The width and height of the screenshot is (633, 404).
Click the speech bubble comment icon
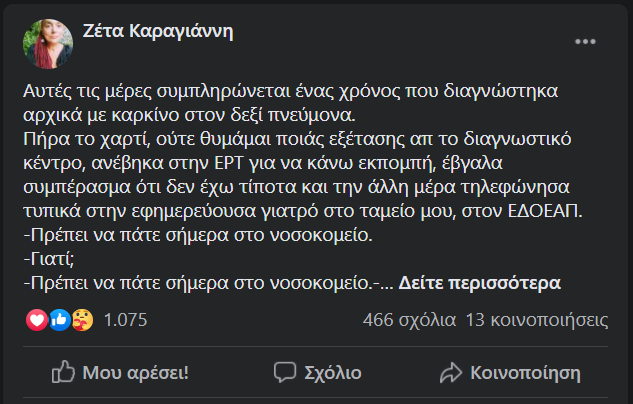(x=285, y=372)
